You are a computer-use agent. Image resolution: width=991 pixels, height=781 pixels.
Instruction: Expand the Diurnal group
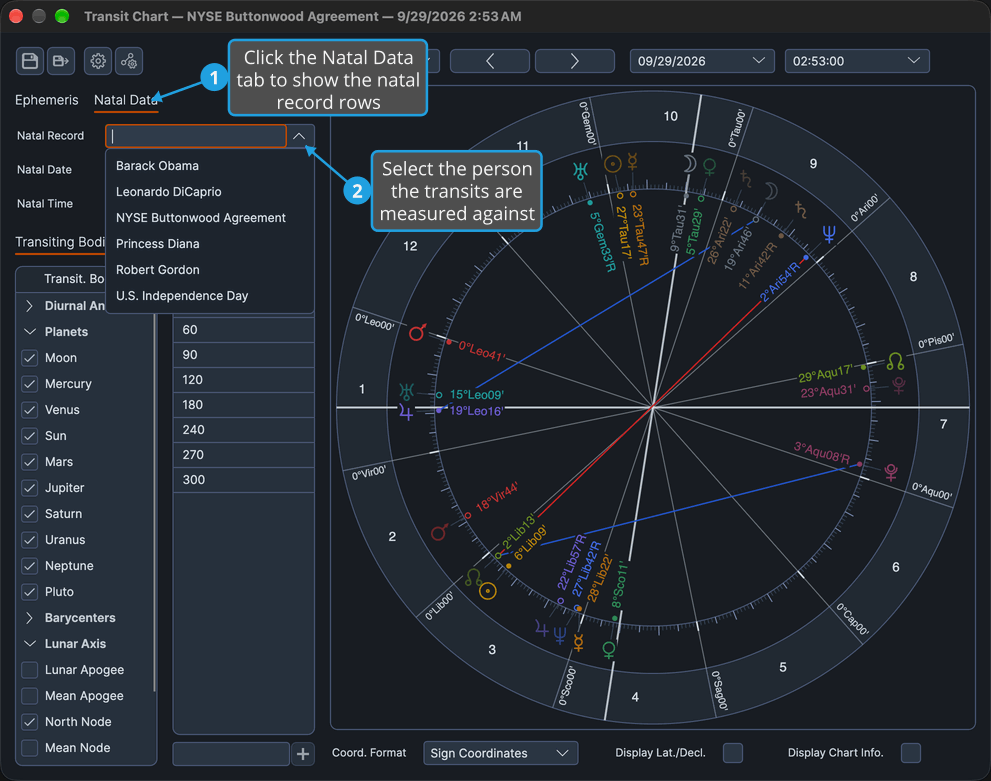coord(29,306)
